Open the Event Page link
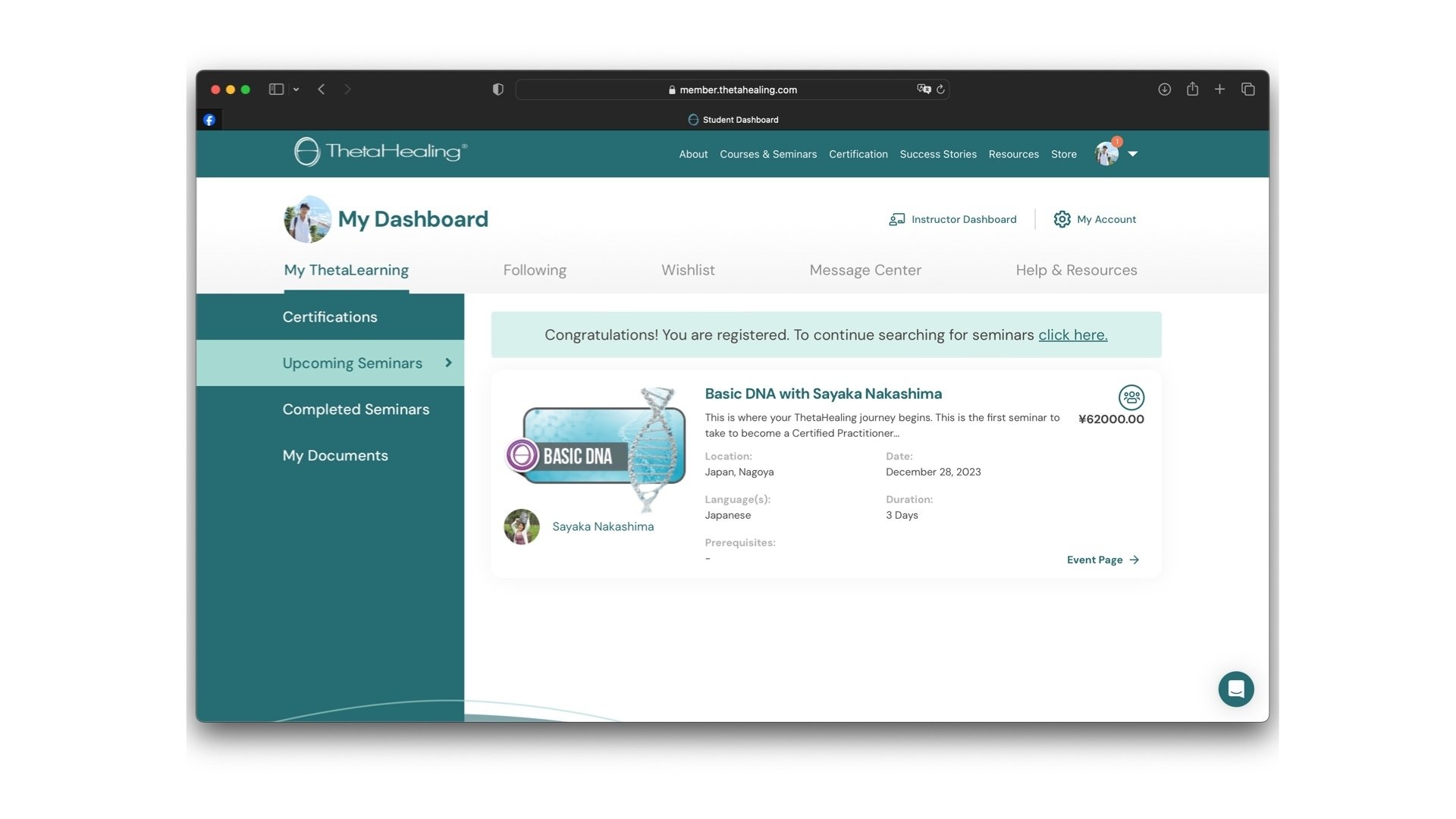This screenshot has height=819, width=1456. click(1103, 560)
